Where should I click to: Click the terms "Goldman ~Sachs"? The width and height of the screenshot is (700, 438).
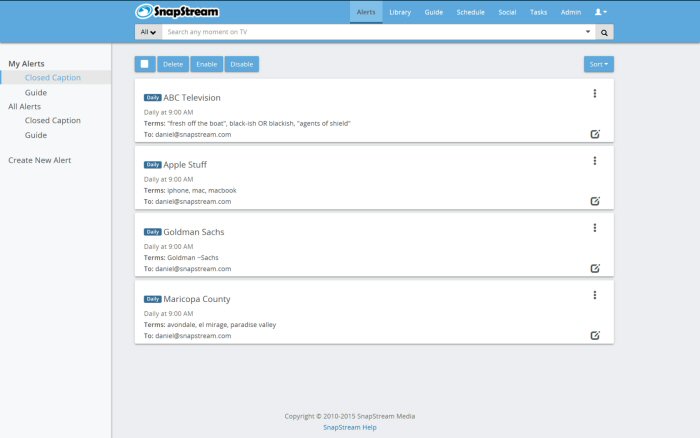click(x=193, y=258)
